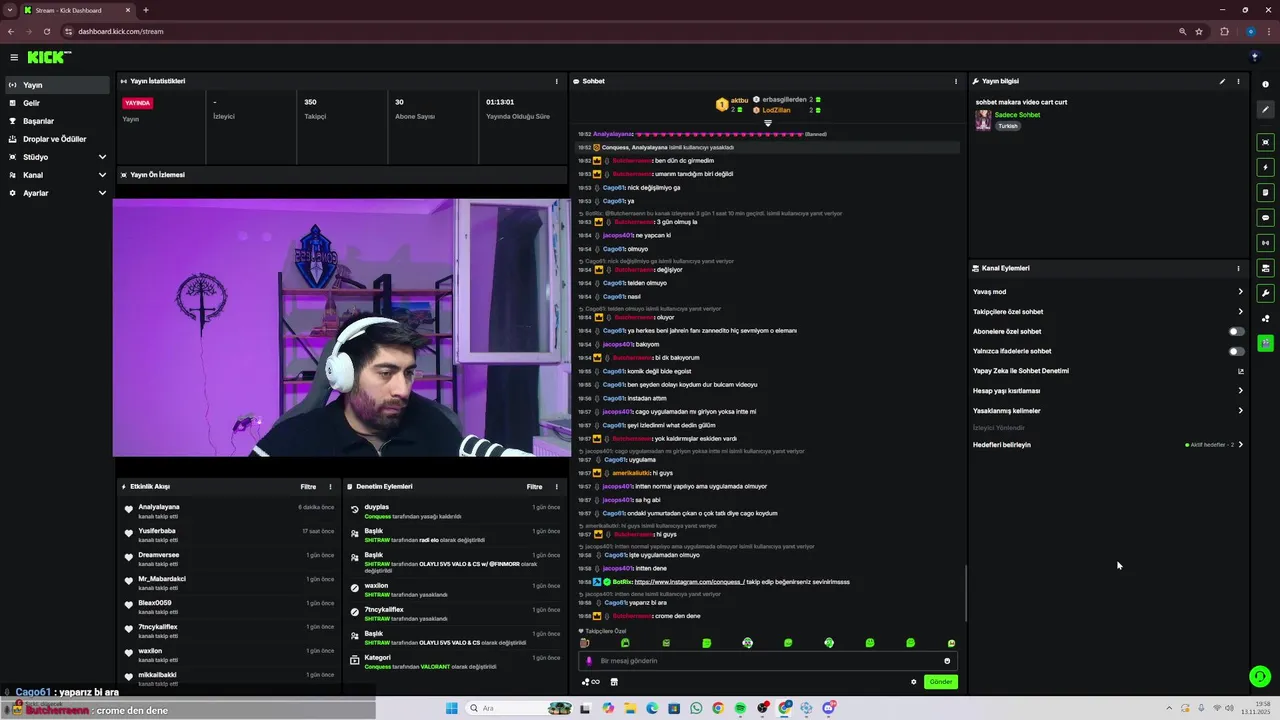Open Denetim Eylemleri panel three-dot menu
1280x720 pixels.
click(x=556, y=487)
